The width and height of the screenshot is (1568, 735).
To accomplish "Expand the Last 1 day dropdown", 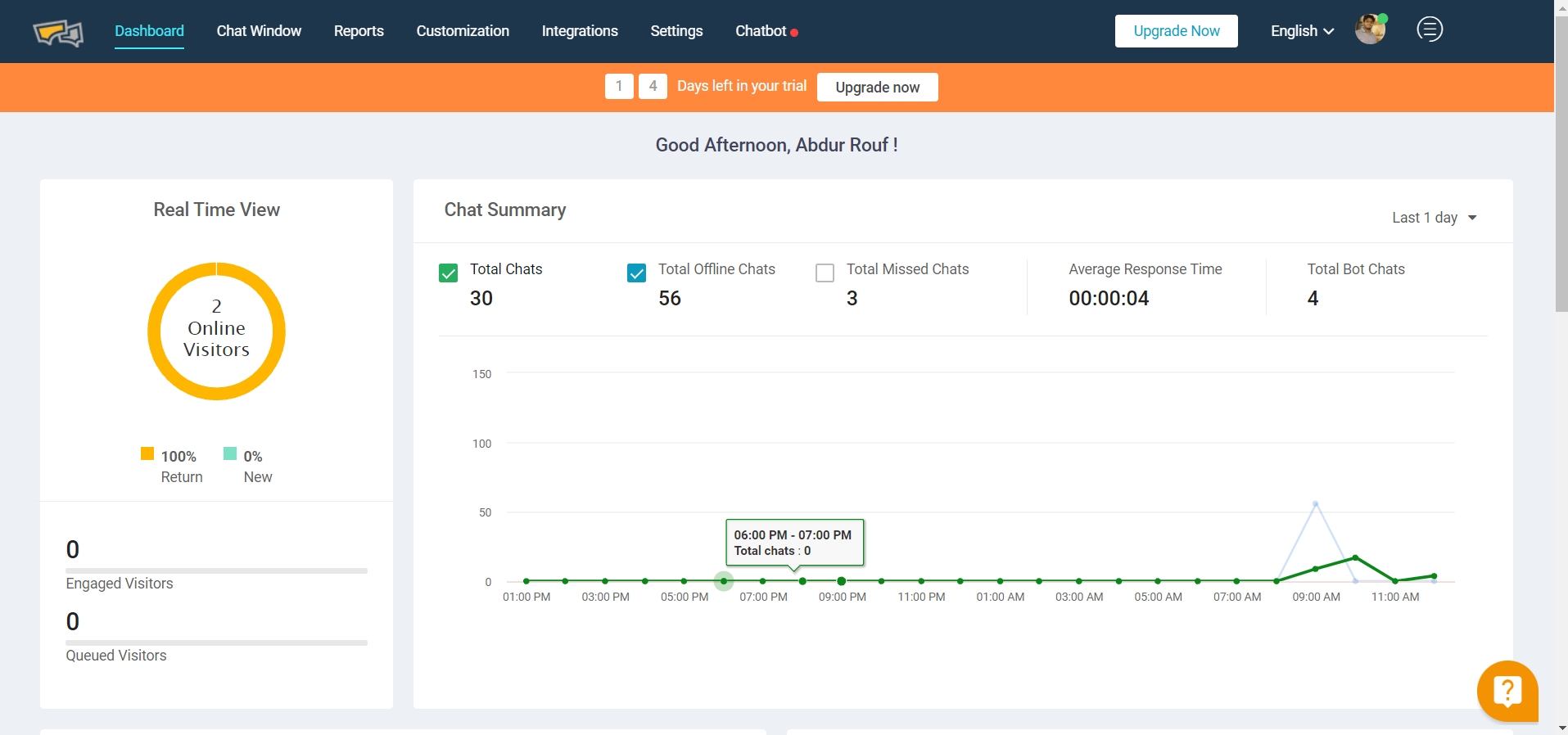I will 1434,218.
